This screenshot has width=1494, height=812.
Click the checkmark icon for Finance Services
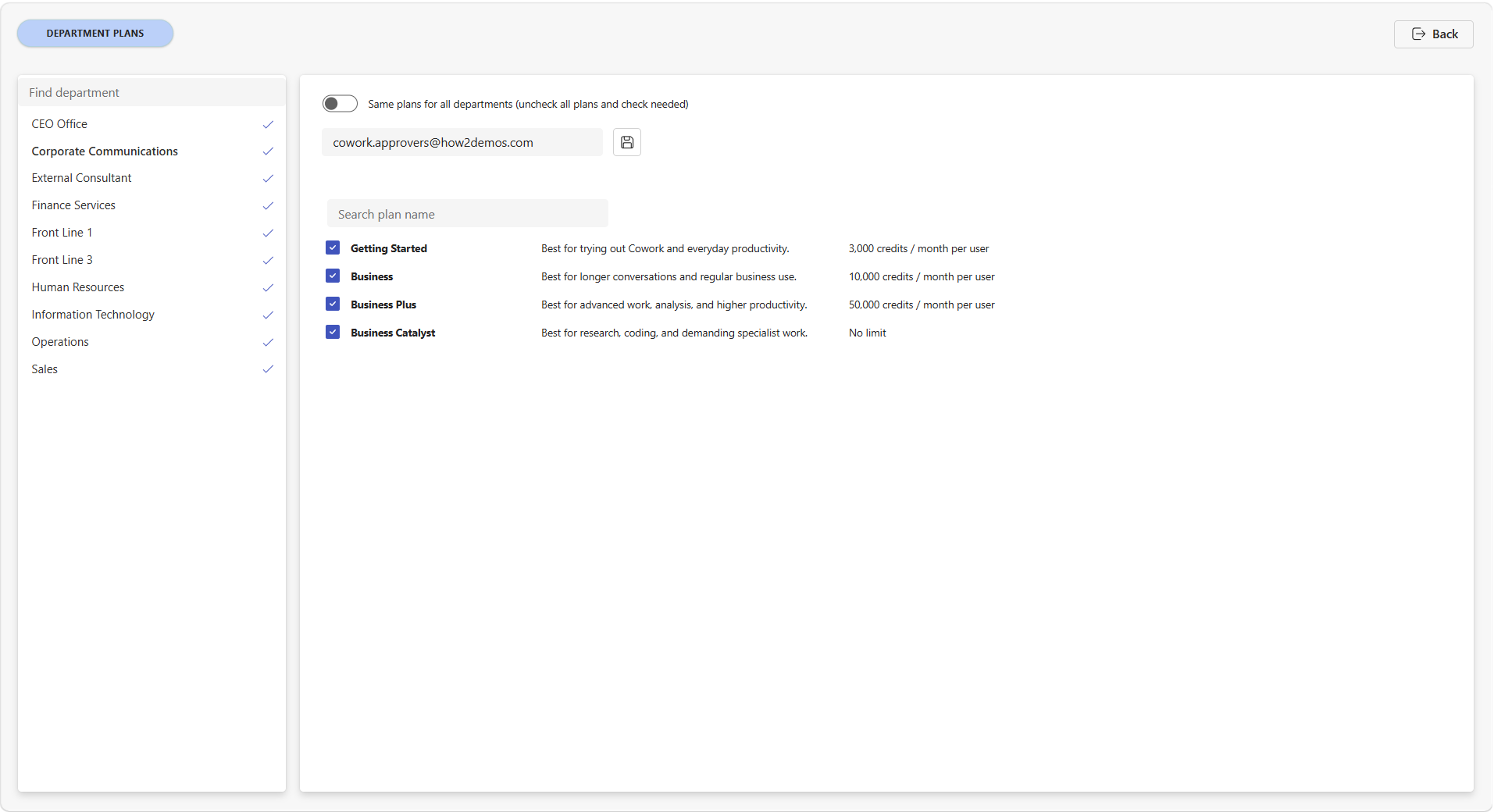click(x=268, y=206)
